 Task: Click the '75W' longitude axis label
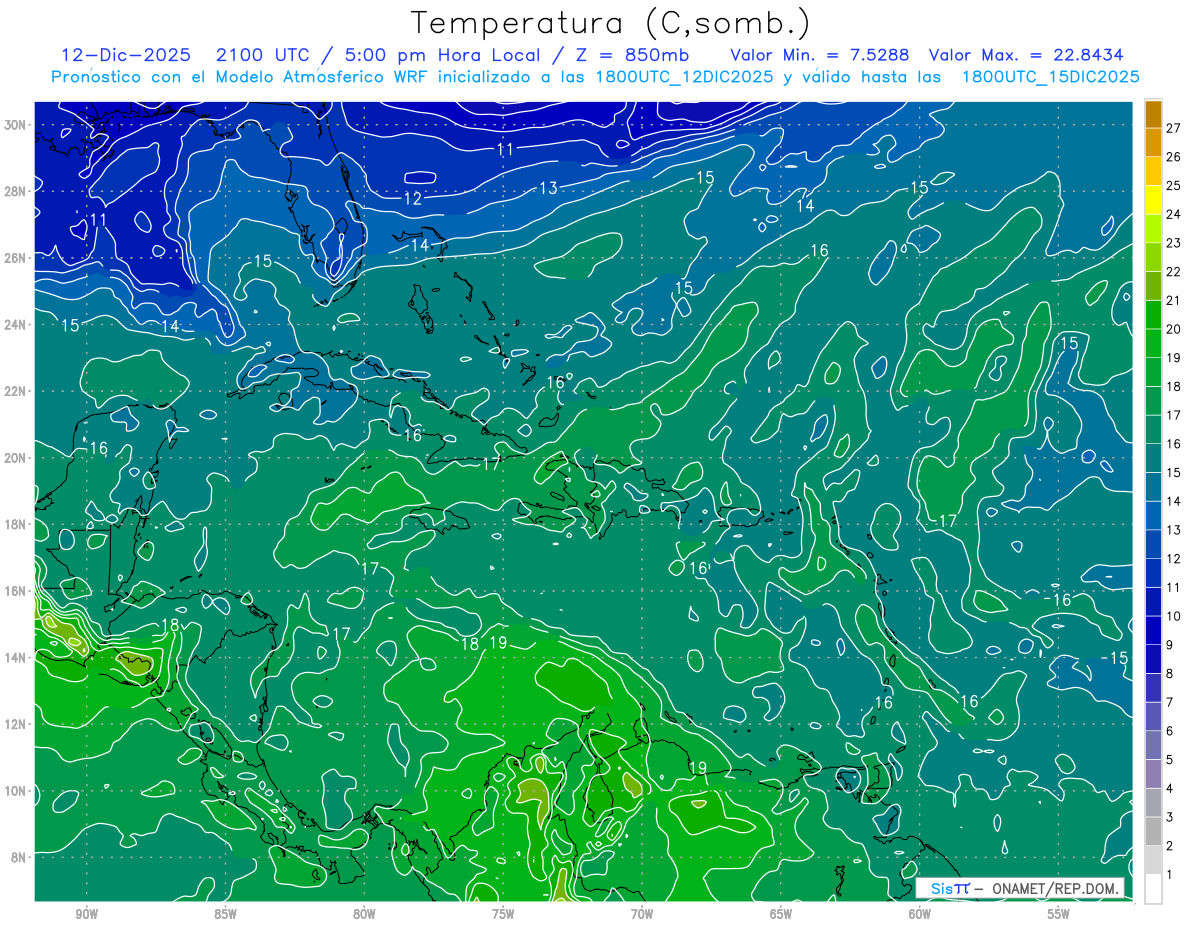coord(503,914)
